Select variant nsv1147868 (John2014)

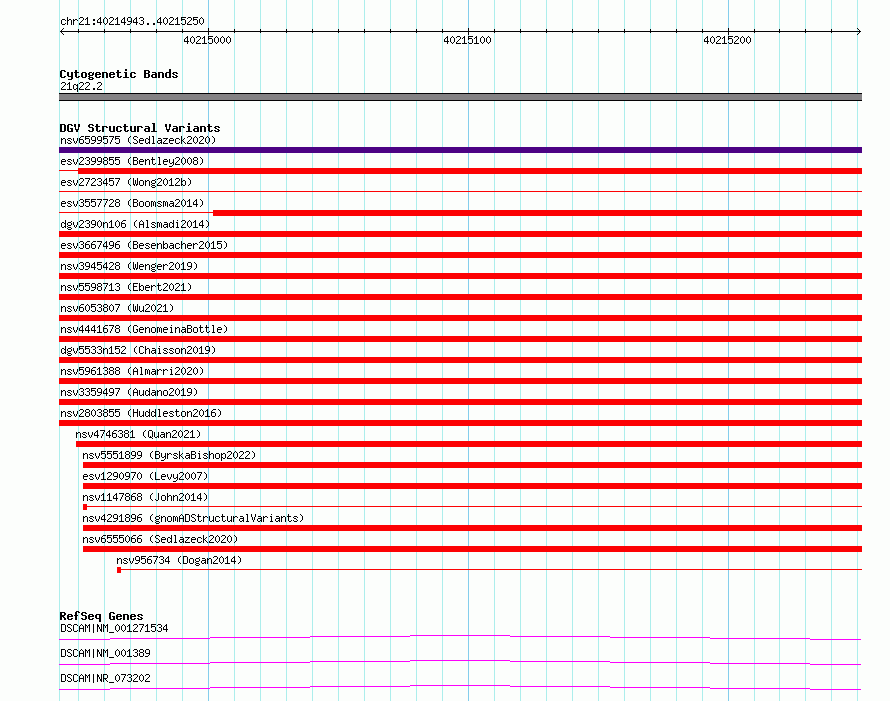145,497
